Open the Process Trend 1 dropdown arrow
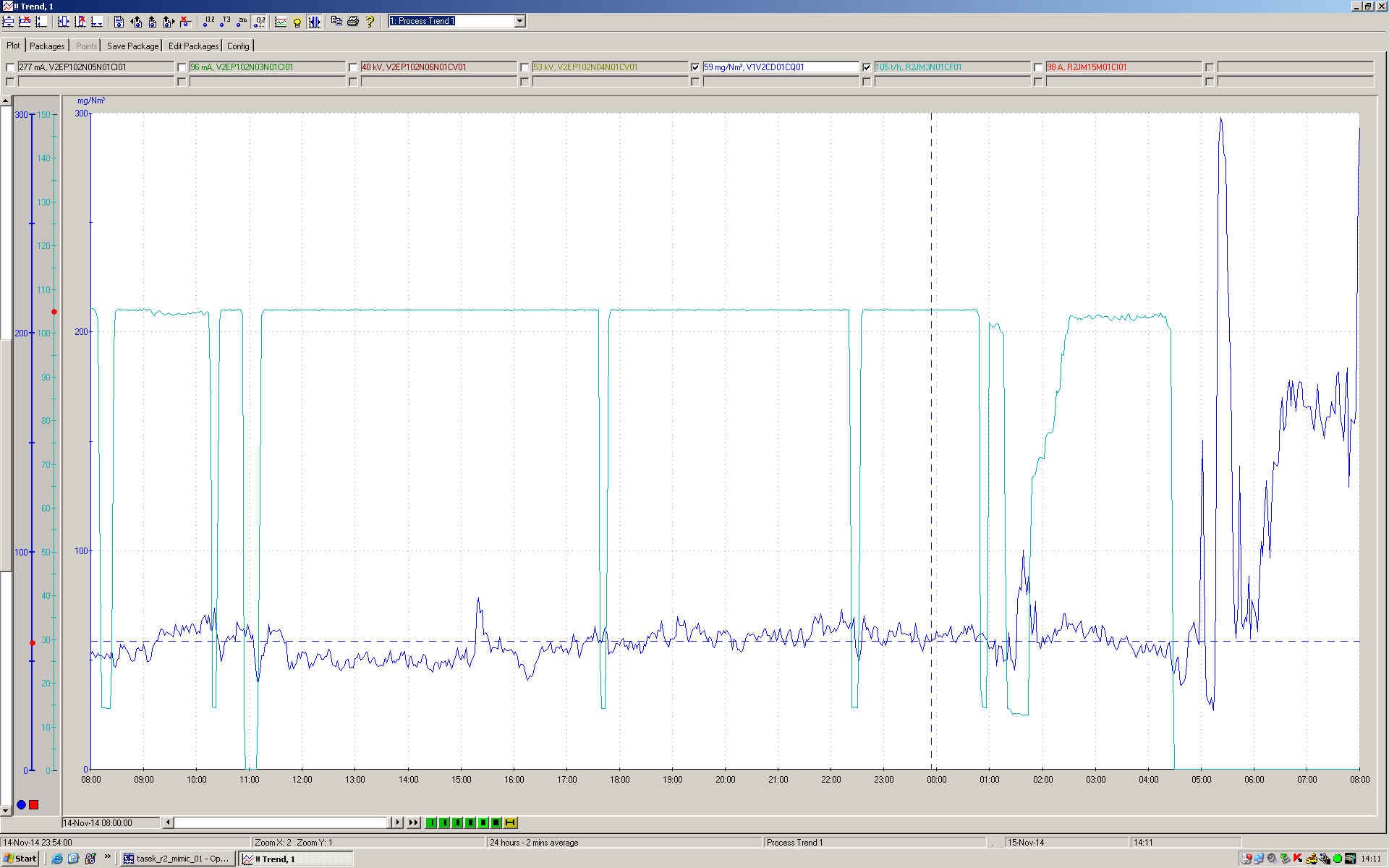The height and width of the screenshot is (868, 1389). pos(519,21)
